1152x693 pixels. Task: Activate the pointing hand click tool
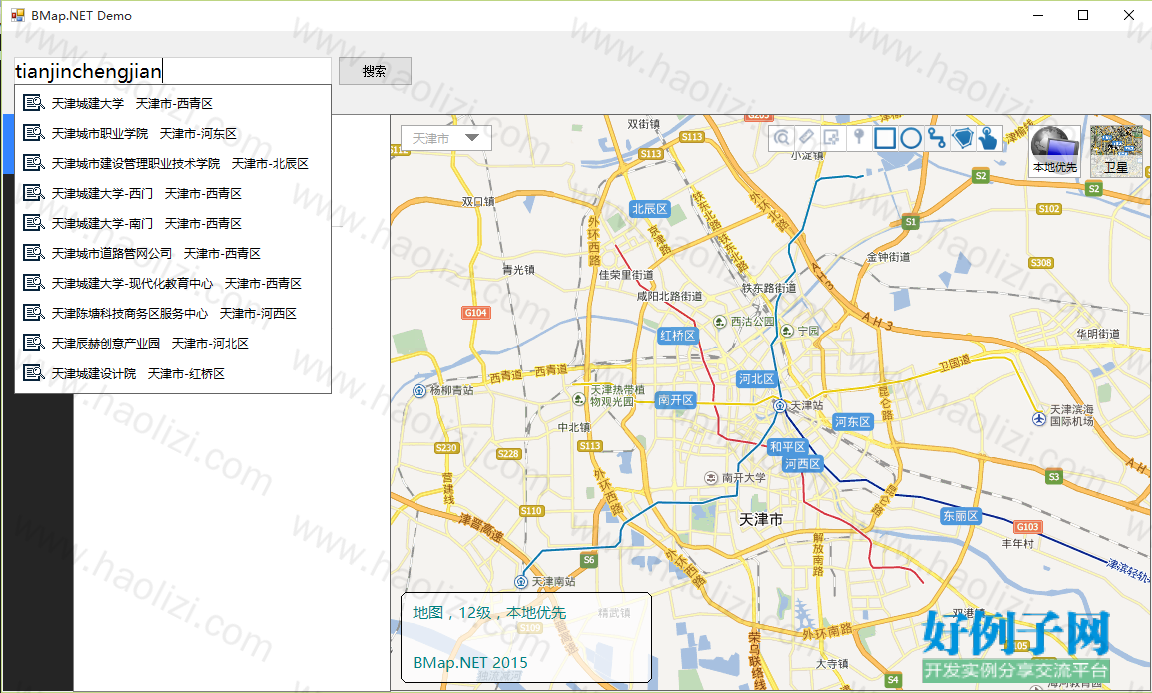989,137
